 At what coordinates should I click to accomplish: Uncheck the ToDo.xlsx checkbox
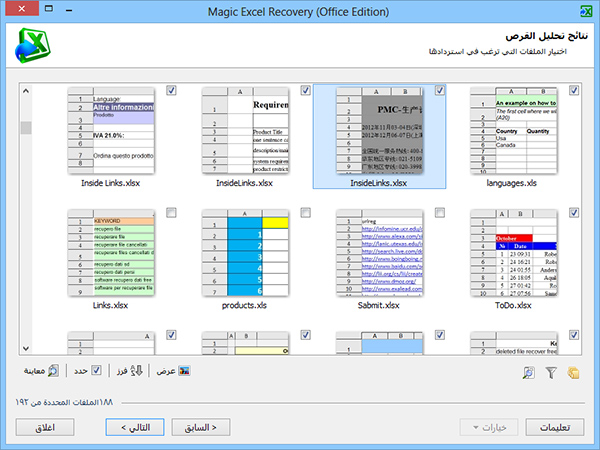click(574, 213)
